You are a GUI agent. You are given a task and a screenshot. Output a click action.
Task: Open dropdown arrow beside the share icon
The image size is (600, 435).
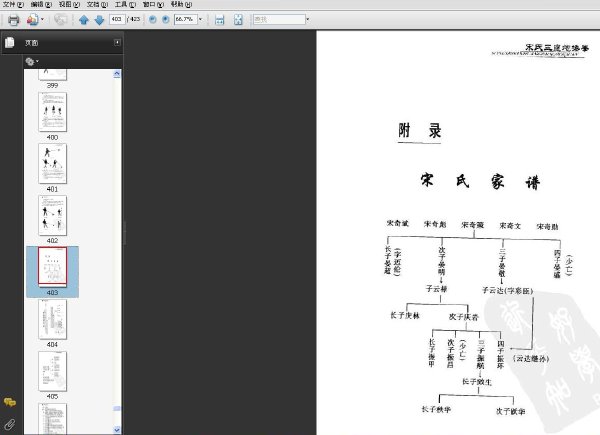point(42,19)
